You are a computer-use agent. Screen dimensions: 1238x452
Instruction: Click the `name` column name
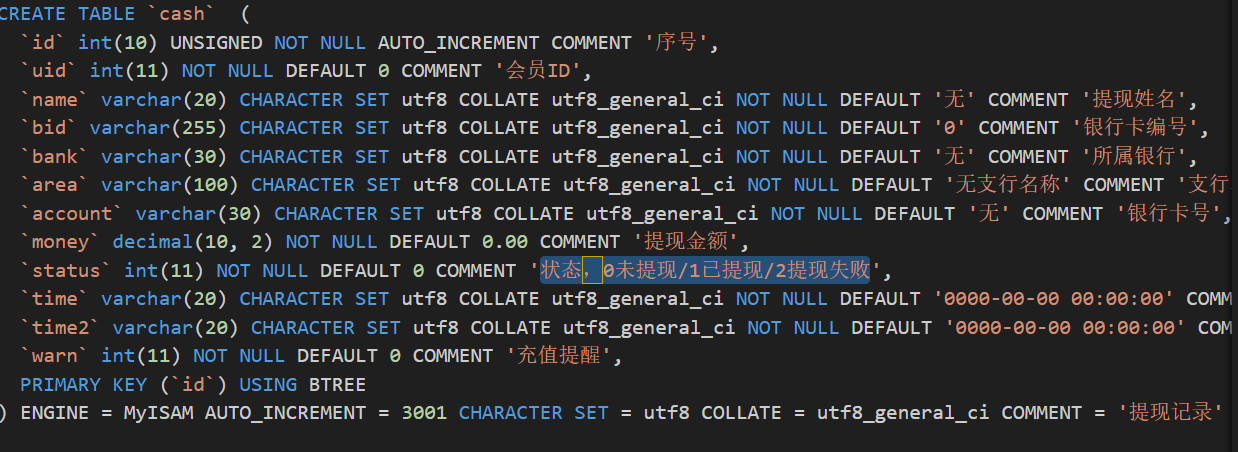[55, 100]
